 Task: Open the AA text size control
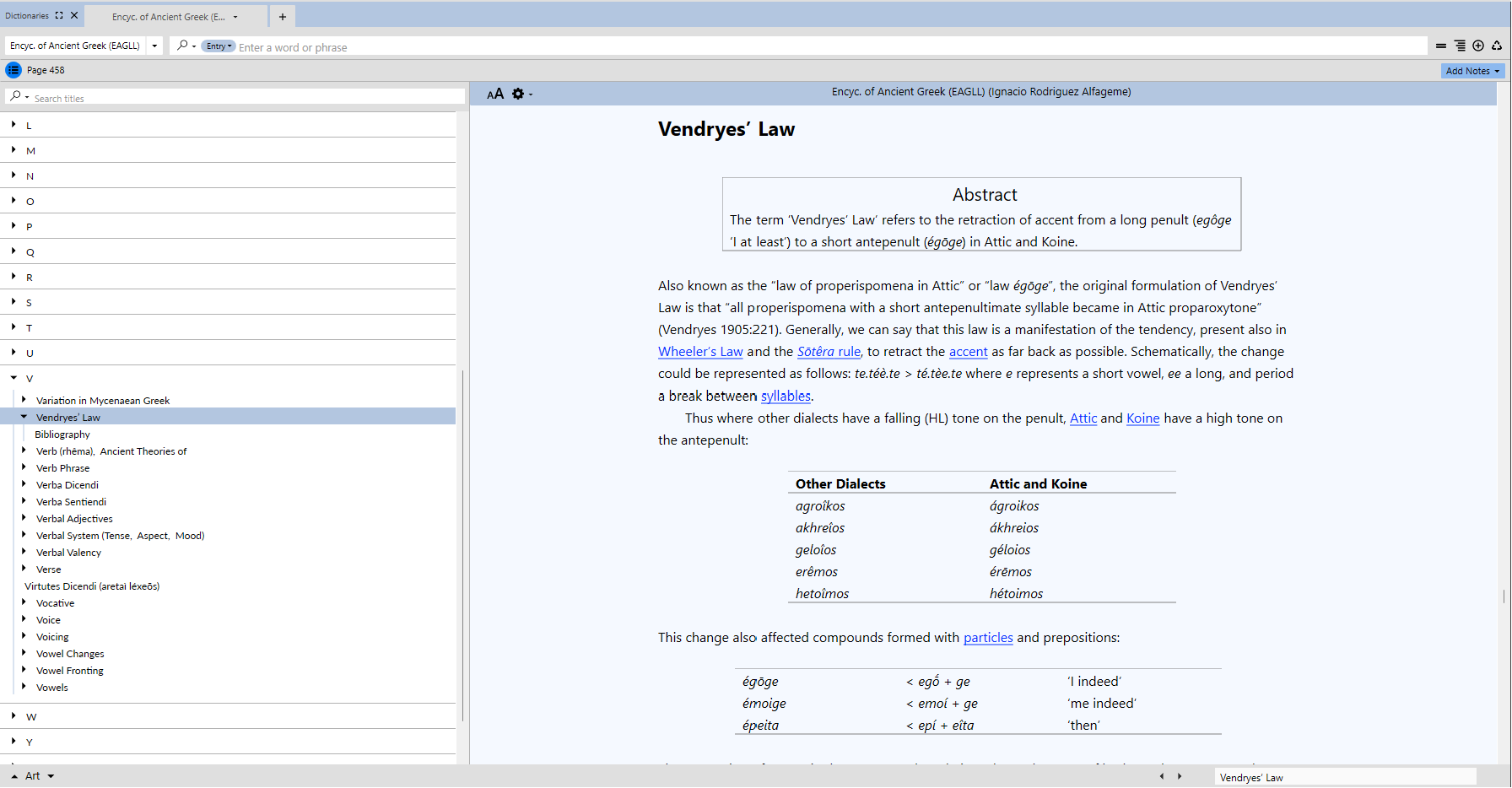click(495, 94)
